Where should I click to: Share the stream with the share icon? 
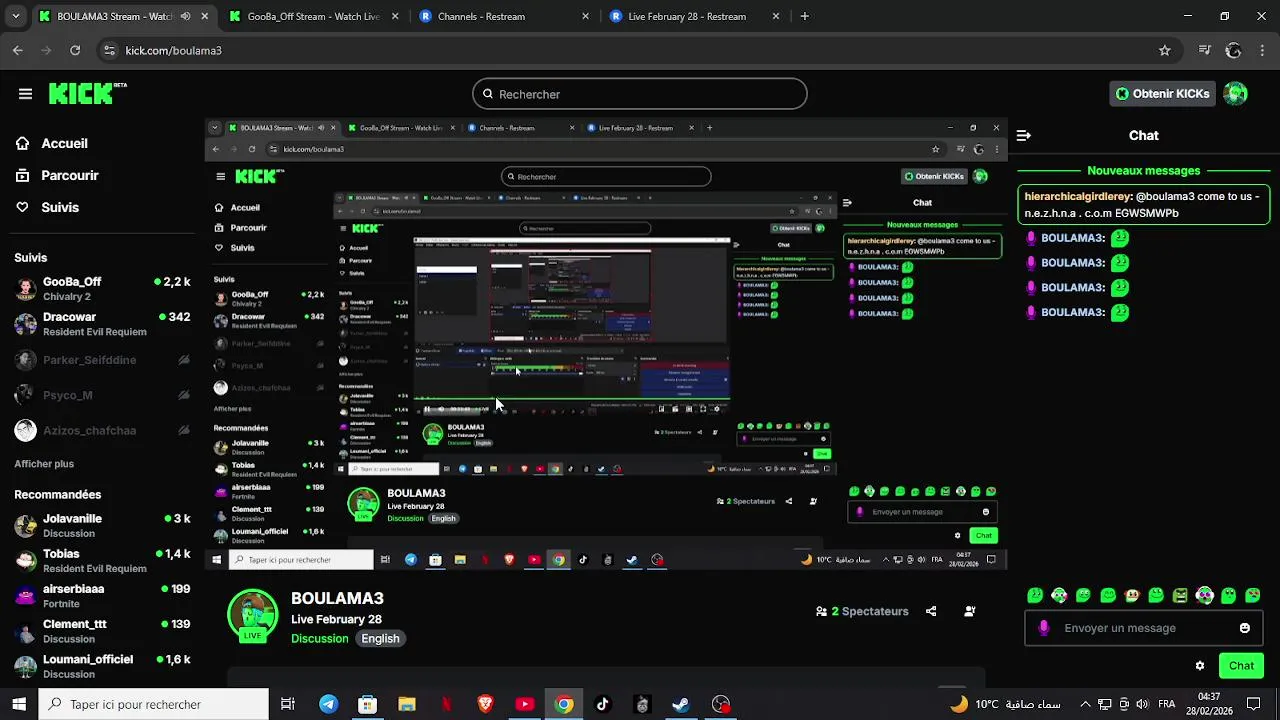pos(931,611)
